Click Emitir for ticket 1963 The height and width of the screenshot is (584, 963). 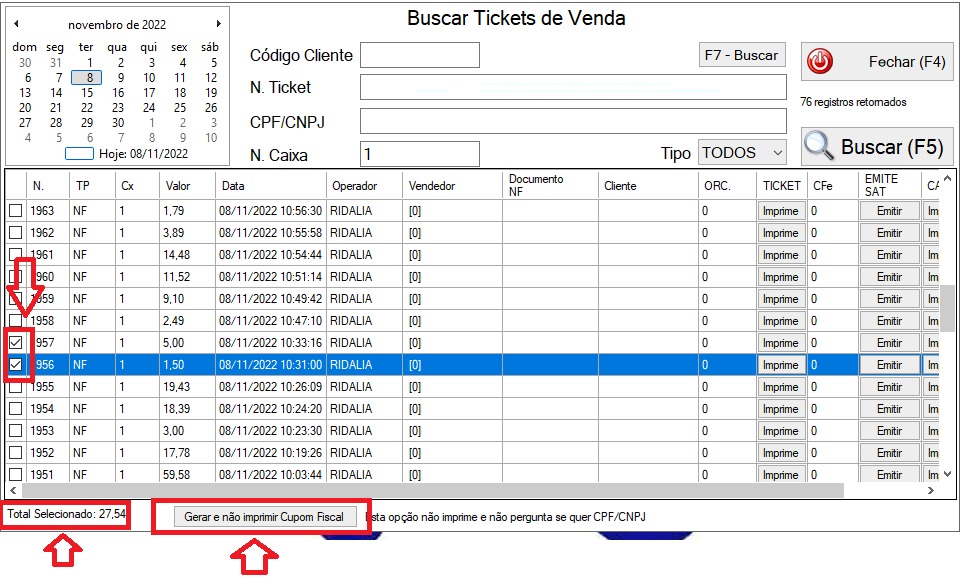pos(889,211)
